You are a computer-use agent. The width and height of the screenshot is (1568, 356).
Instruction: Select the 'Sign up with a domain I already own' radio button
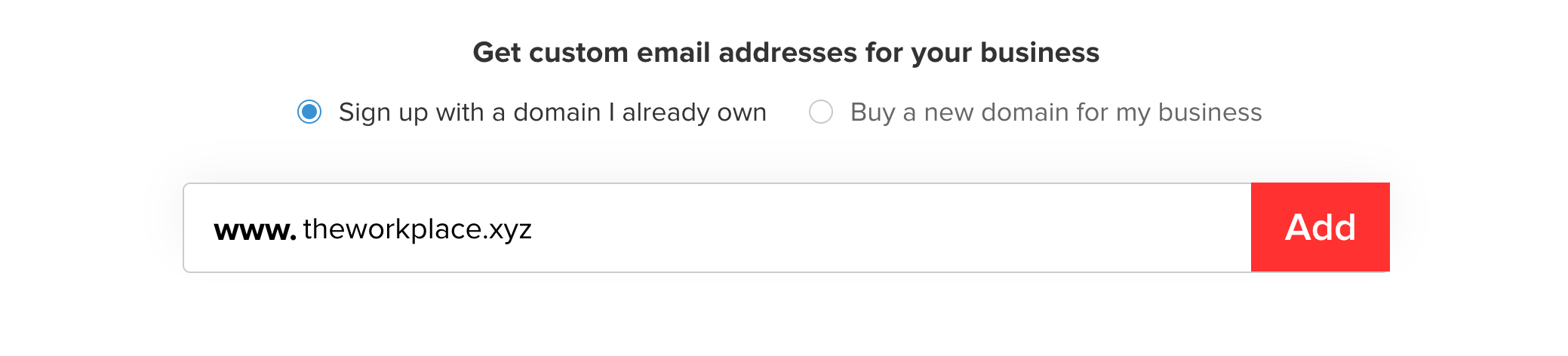click(x=309, y=112)
